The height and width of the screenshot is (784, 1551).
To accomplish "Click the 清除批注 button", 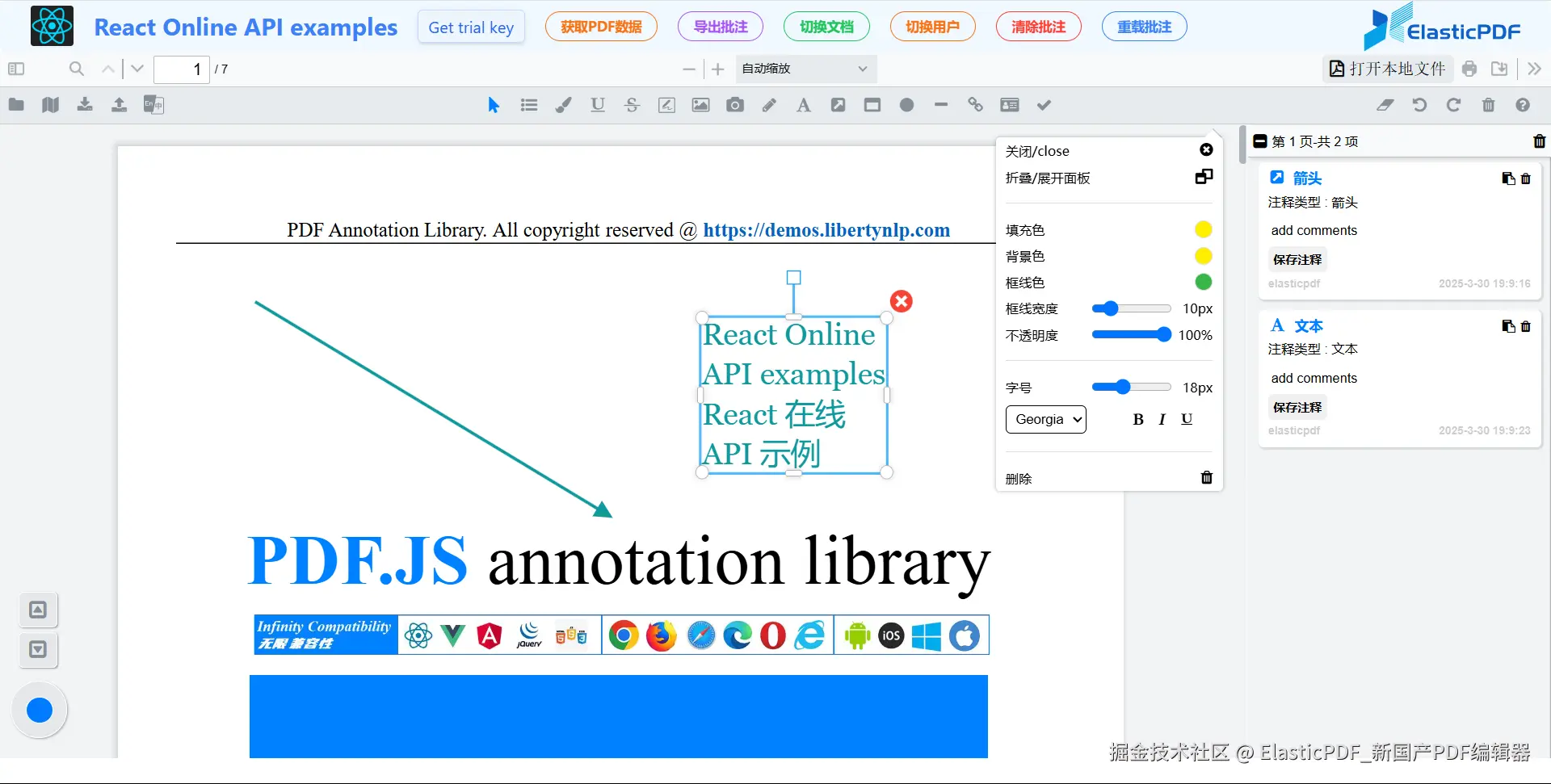I will click(x=1039, y=27).
